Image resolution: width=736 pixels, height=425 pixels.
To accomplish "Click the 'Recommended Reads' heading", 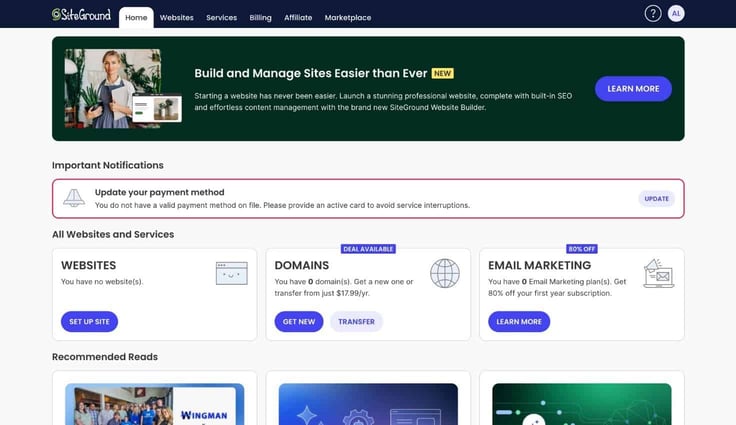I will [x=105, y=357].
